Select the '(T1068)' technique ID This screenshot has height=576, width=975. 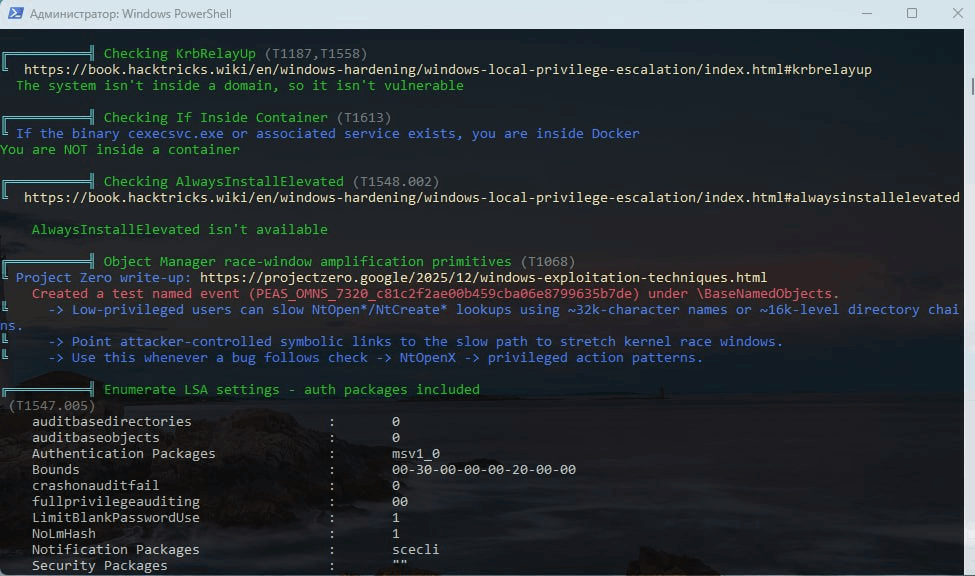click(548, 262)
